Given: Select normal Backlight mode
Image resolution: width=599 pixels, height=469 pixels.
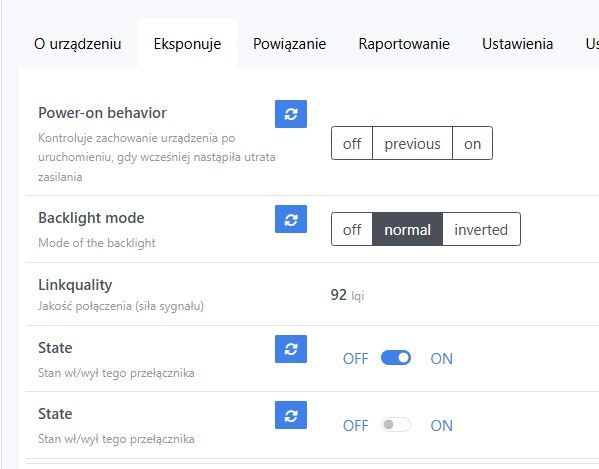Looking at the screenshot, I should tap(407, 229).
